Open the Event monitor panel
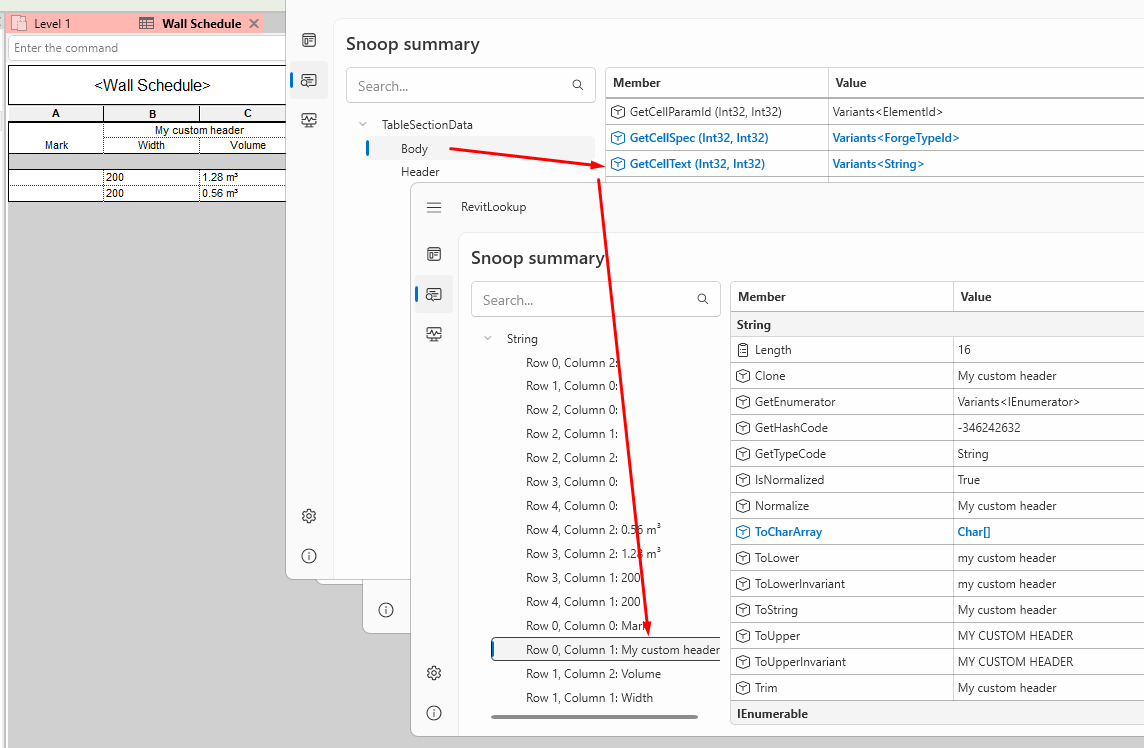This screenshot has height=748, width=1144. tap(309, 120)
